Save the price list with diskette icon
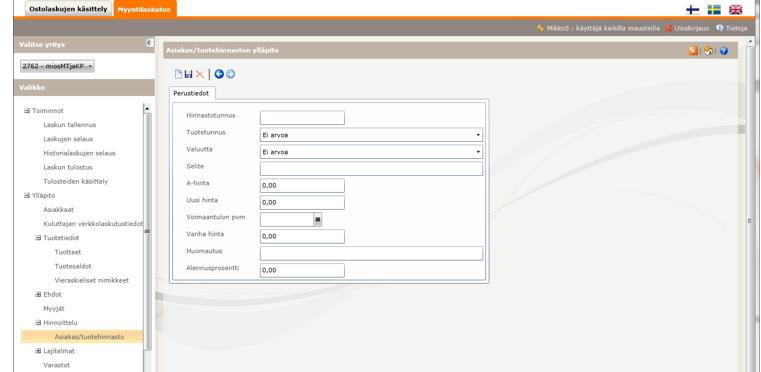This screenshot has width=761, height=372. [188, 74]
